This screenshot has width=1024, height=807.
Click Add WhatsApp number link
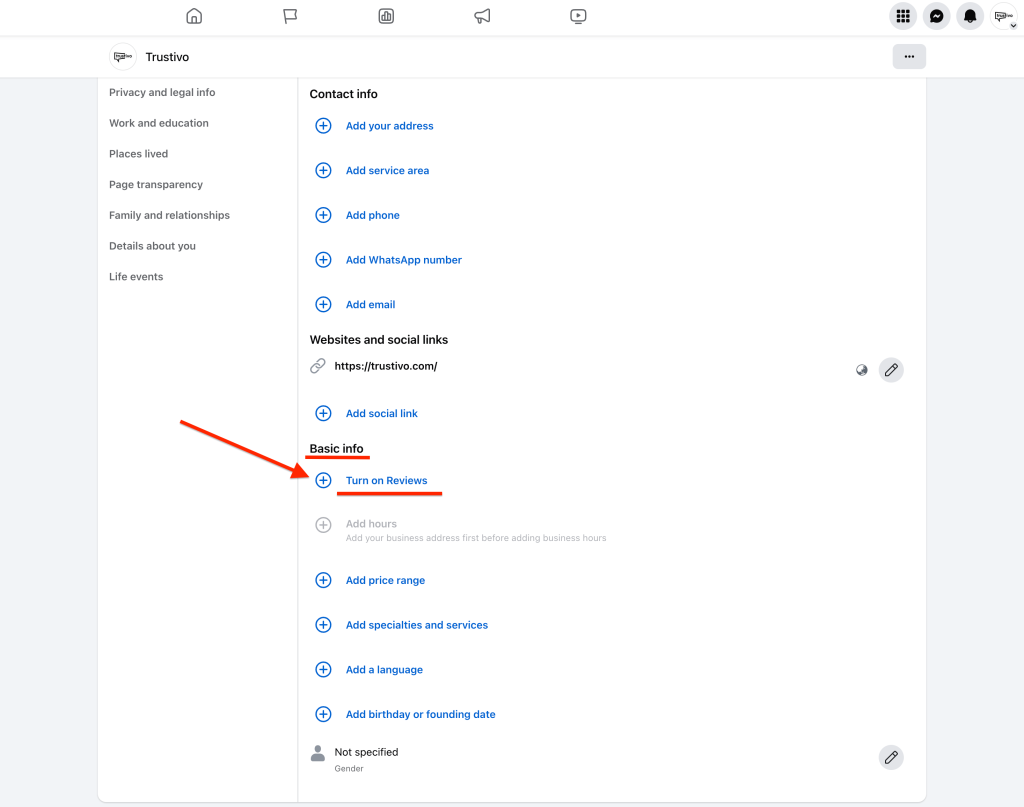403,260
